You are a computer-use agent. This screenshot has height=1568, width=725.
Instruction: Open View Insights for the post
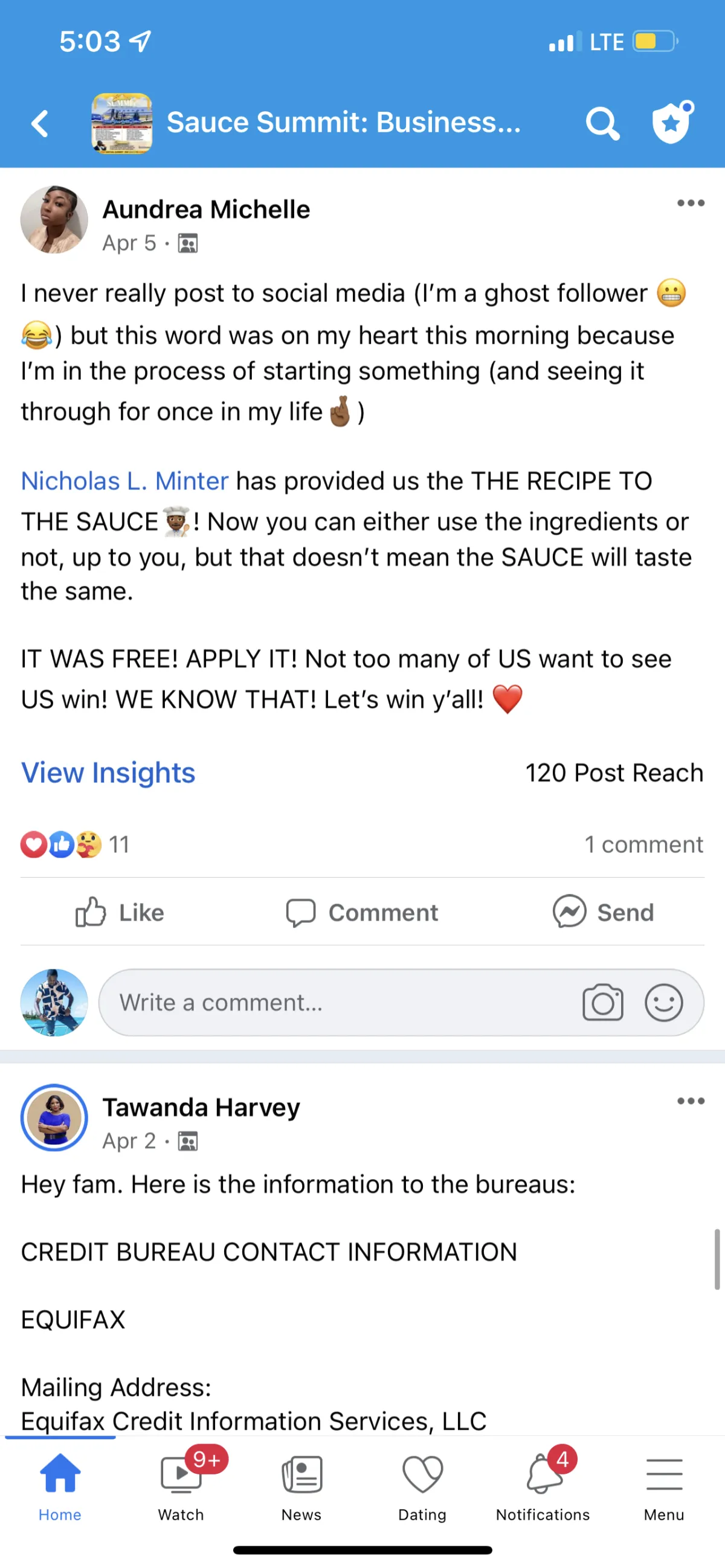click(108, 773)
